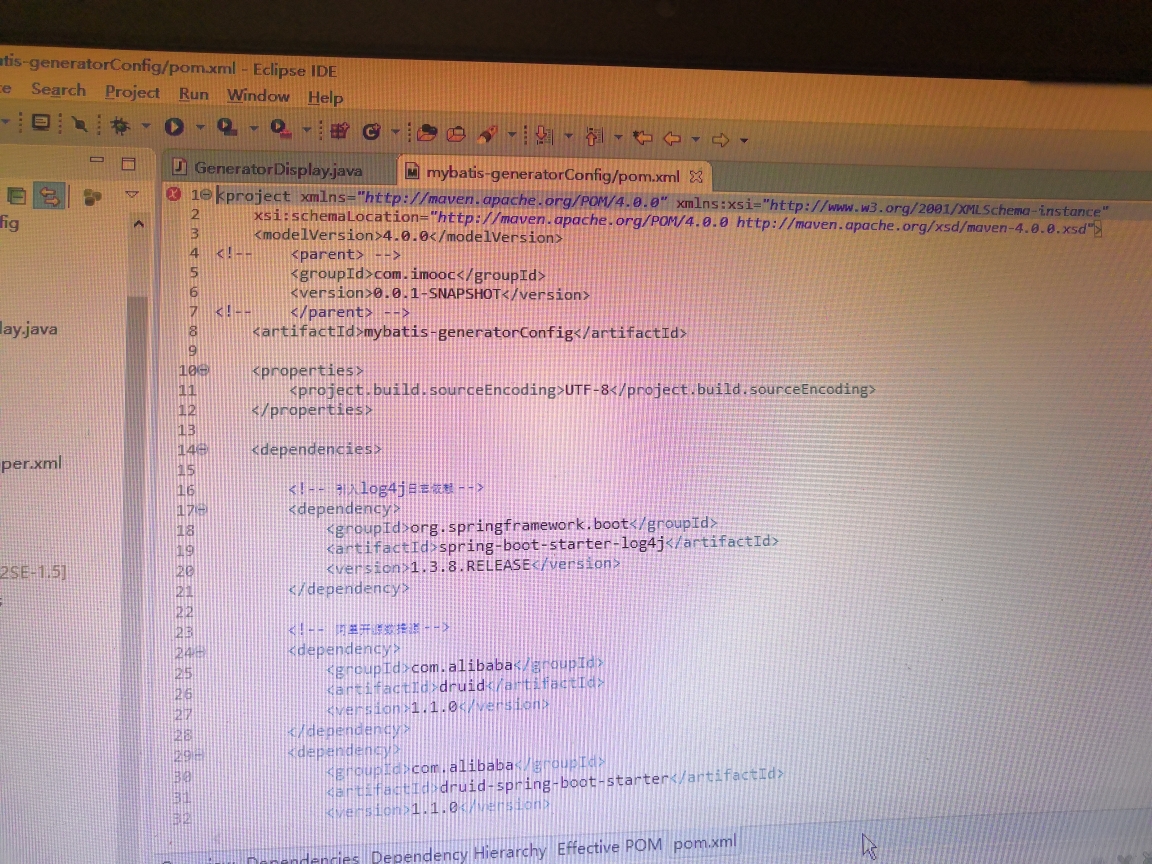The height and width of the screenshot is (864, 1152).
Task: Open the External Tools dropdown arrow
Action: [x=307, y=129]
